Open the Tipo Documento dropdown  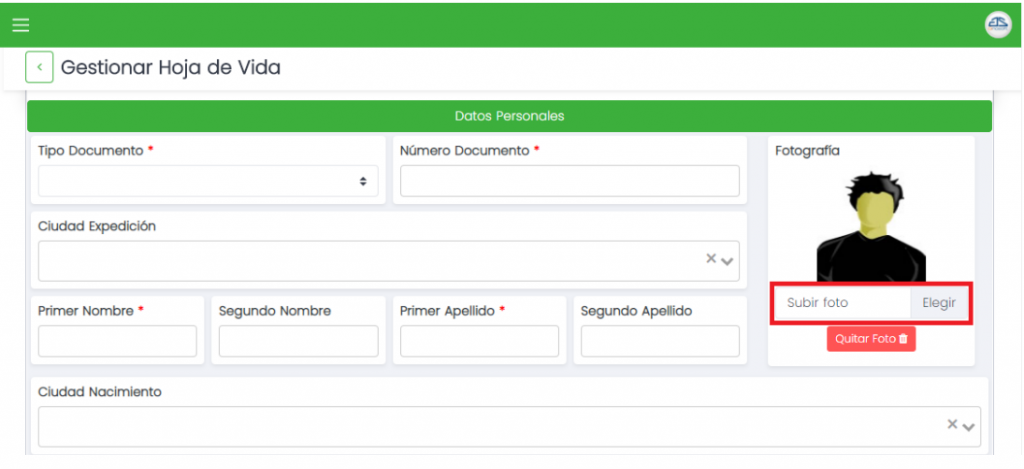click(208, 182)
